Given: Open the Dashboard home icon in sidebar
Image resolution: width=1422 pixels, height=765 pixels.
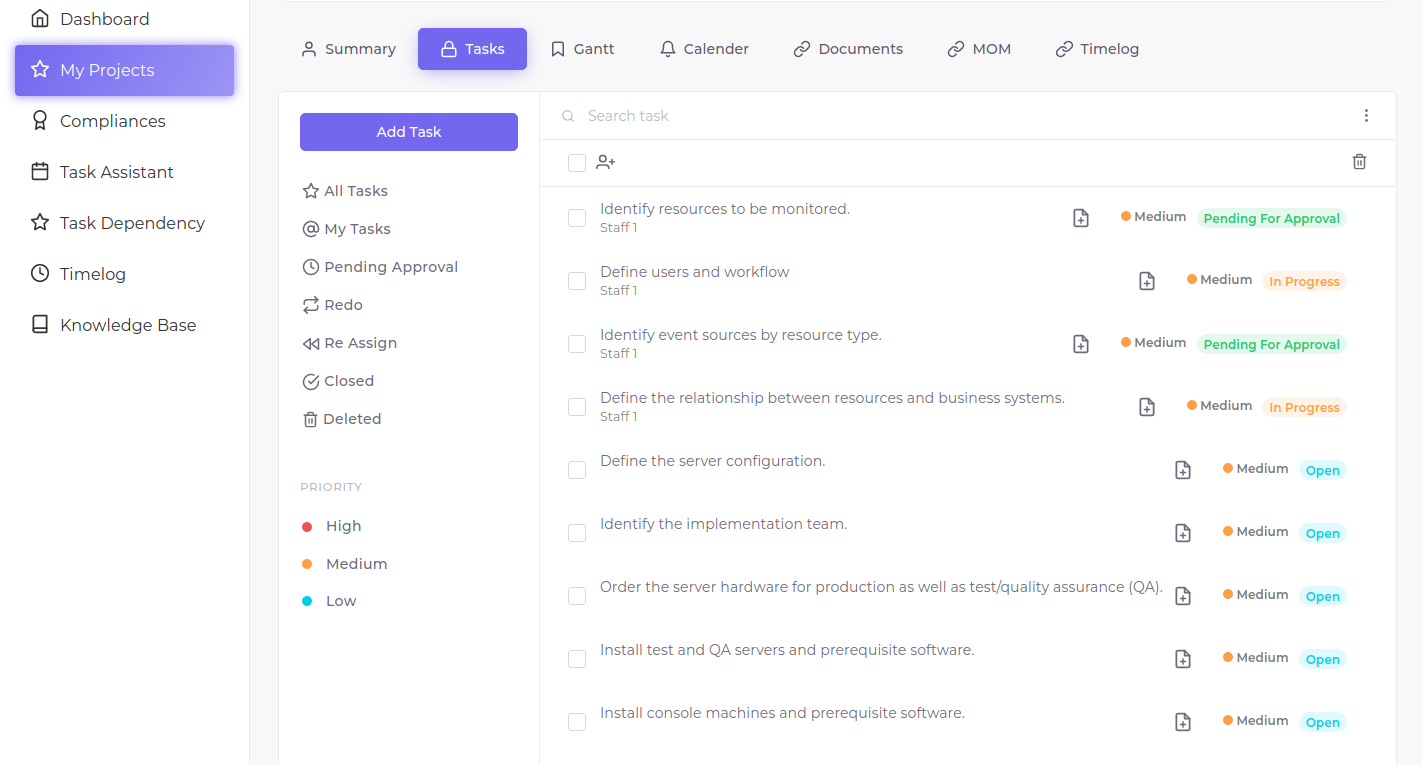Looking at the screenshot, I should click(40, 19).
